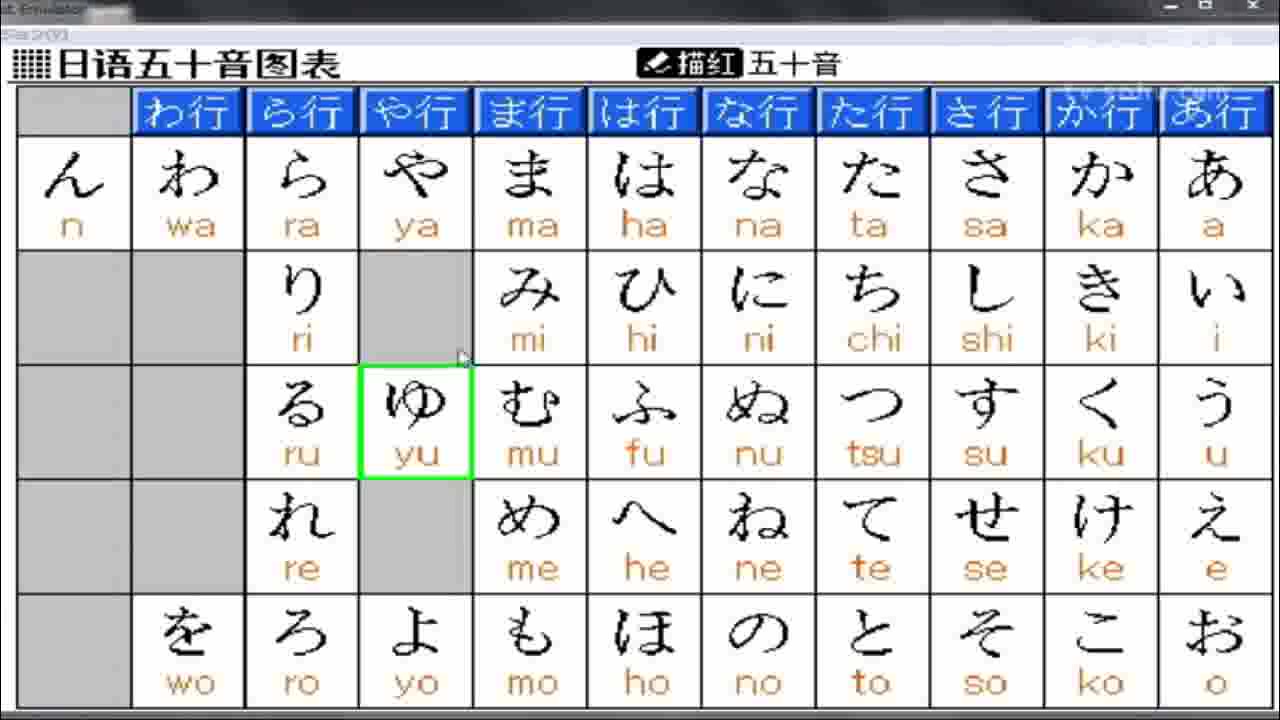Select the ん (n) kana cell
The height and width of the screenshot is (720, 1280).
(x=74, y=194)
